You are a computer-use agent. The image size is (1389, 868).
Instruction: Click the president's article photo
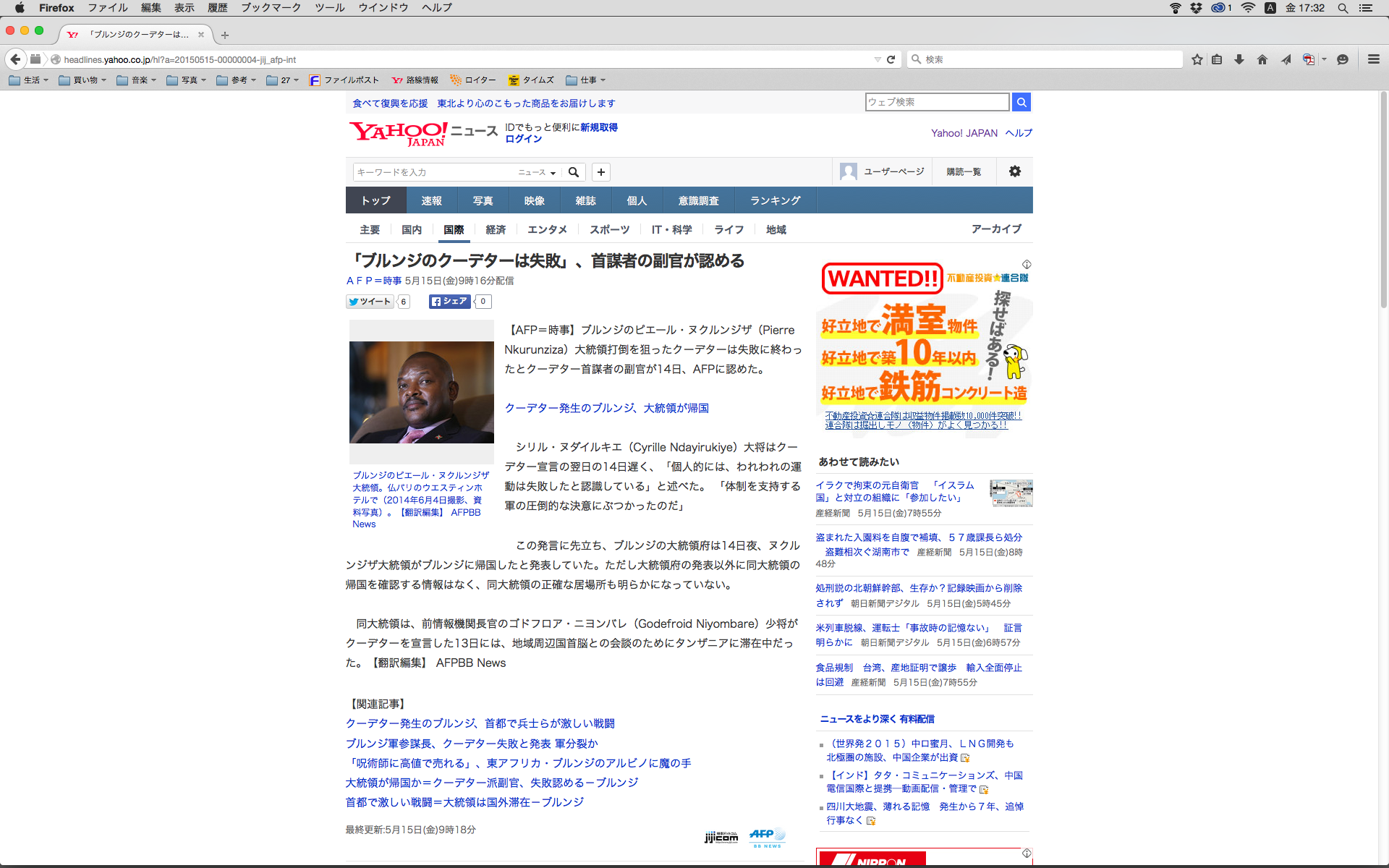421,392
